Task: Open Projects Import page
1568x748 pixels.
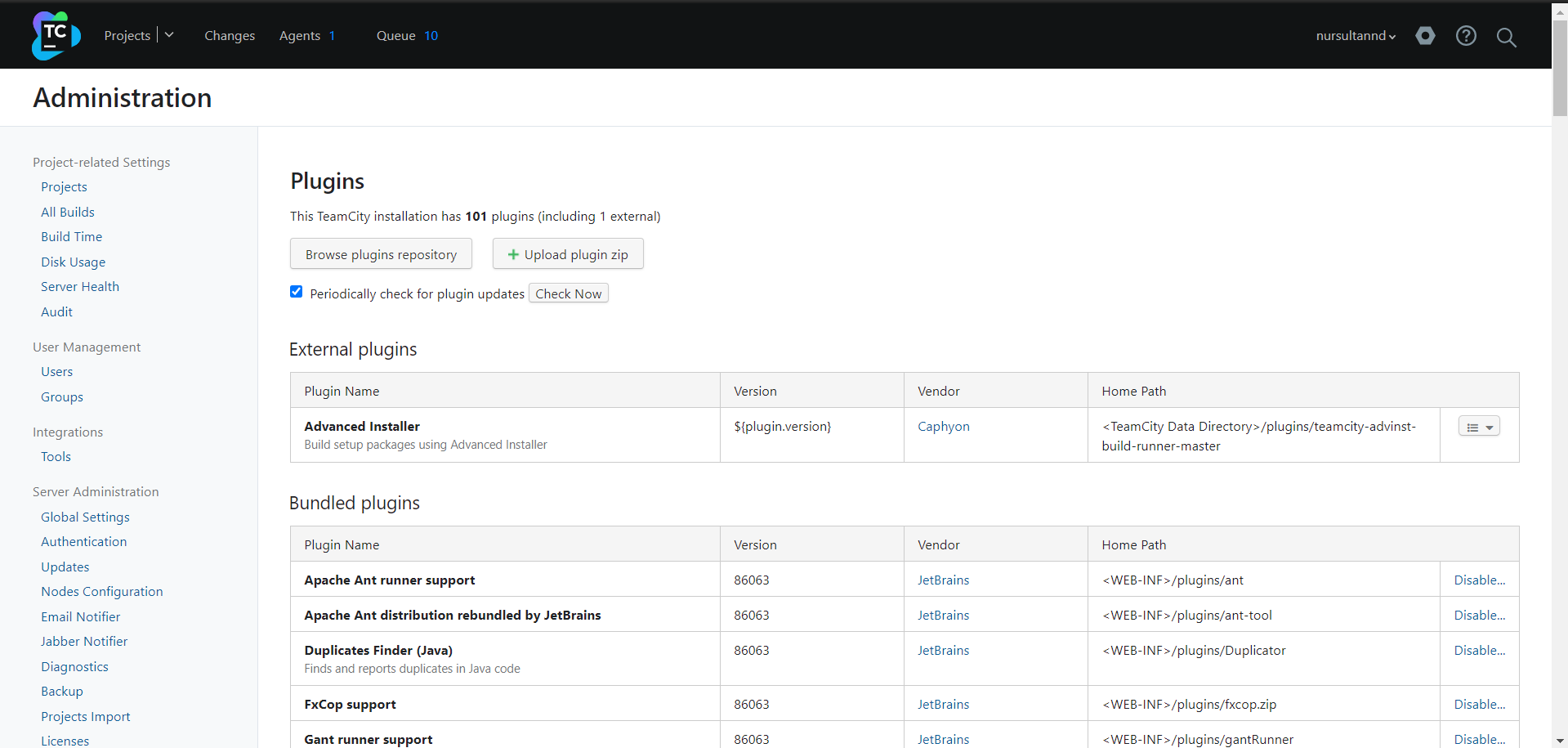Action: [86, 717]
